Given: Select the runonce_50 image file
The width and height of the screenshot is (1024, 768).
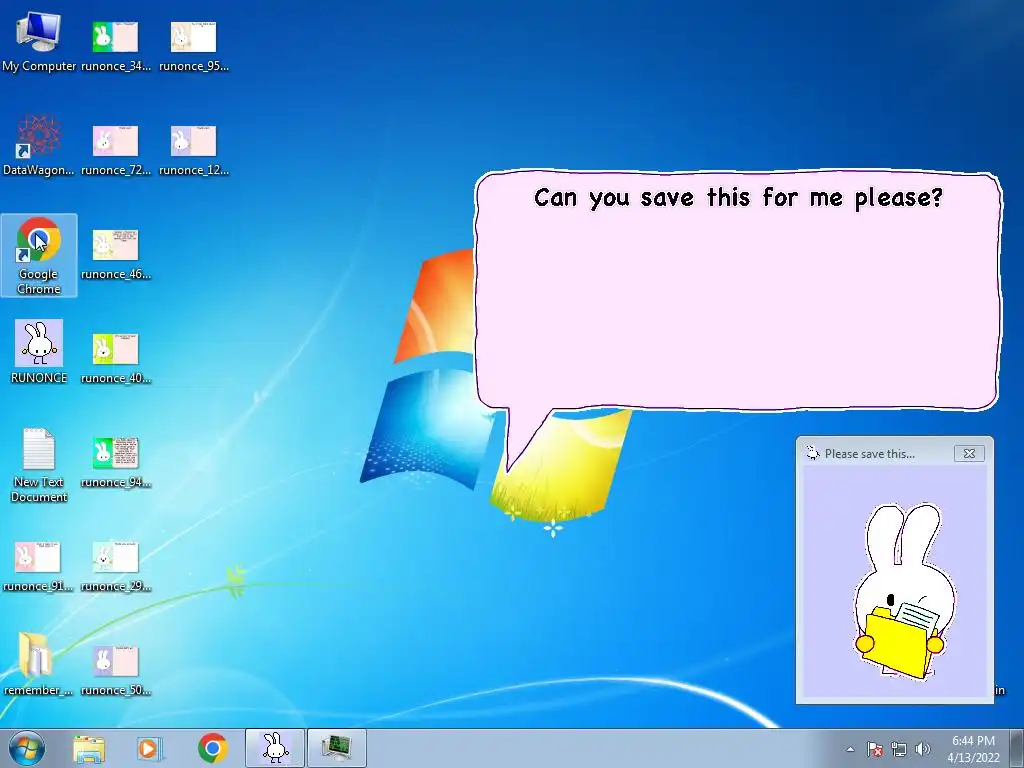Looking at the screenshot, I should click(x=116, y=669).
